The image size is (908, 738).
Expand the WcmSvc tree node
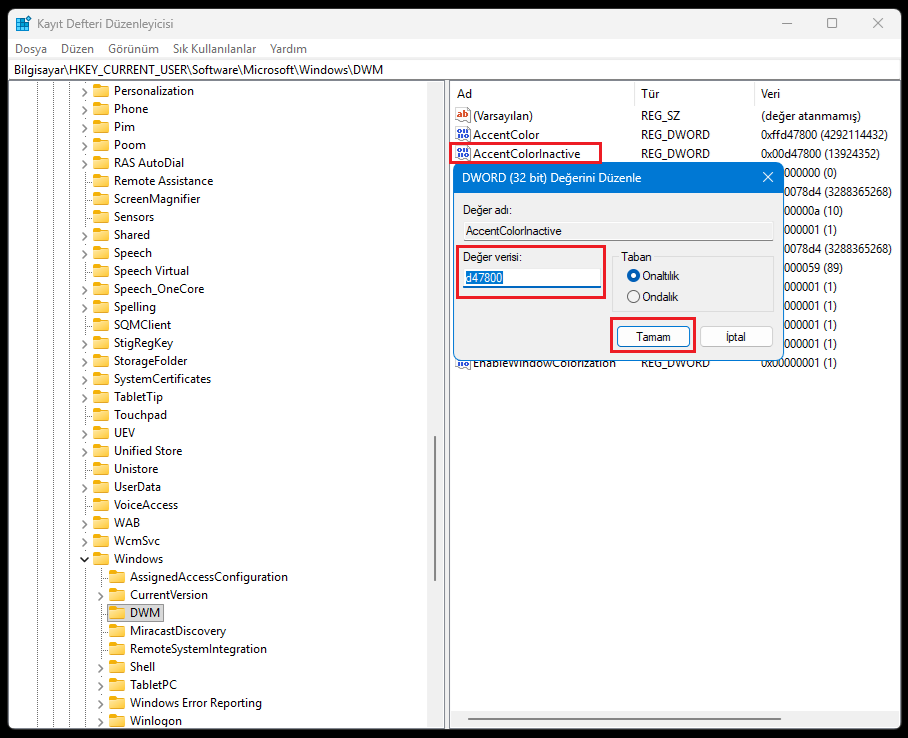pos(85,541)
